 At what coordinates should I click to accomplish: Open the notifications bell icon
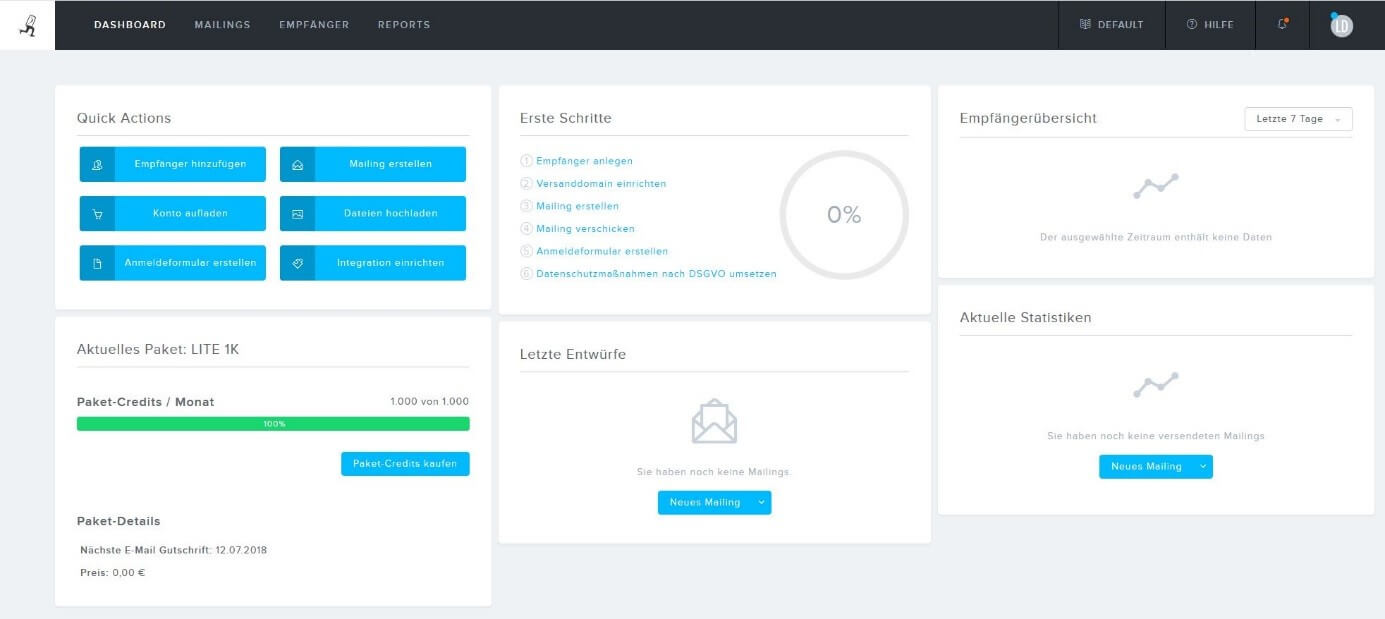(1283, 24)
